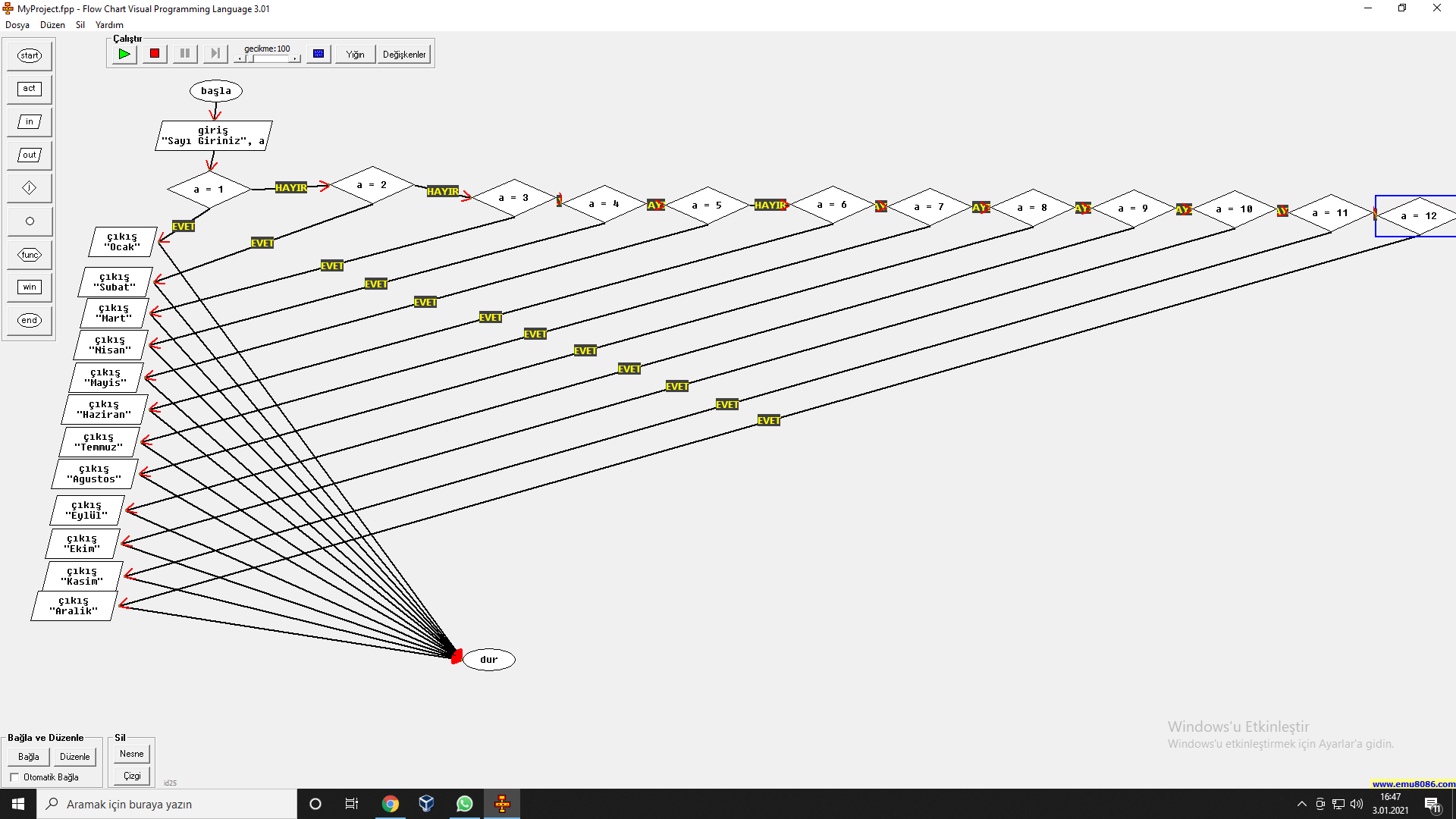Open the Düzen menu
This screenshot has height=819, width=1456.
(52, 25)
